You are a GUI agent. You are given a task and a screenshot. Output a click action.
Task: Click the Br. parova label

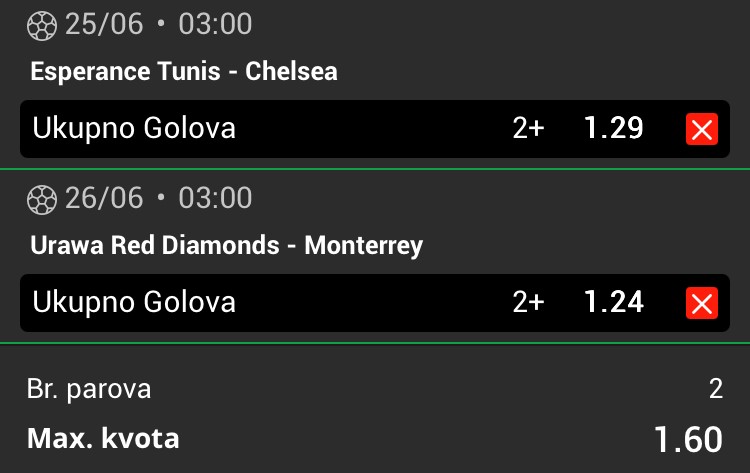click(x=89, y=389)
